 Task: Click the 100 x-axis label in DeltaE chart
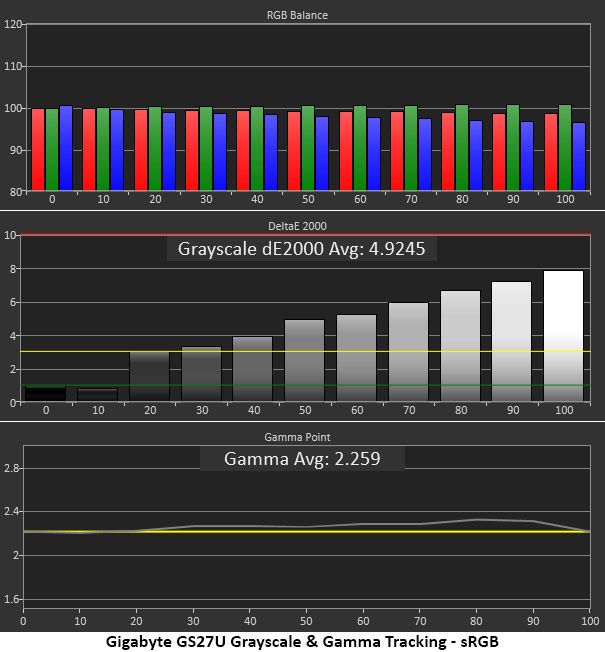tap(564, 410)
